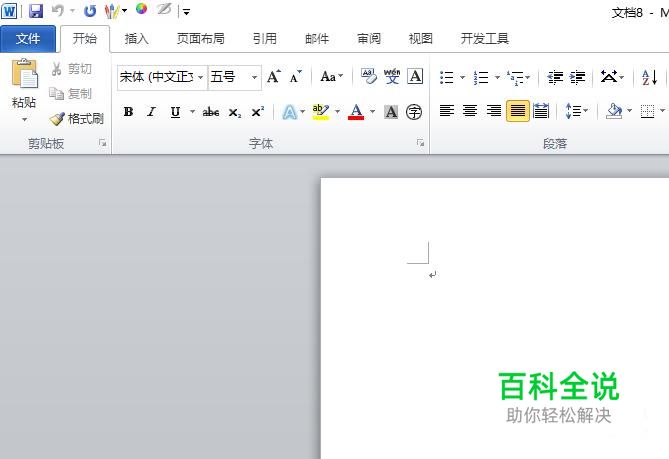Screen dimensions: 669x459
Task: Click the Shading paint bucket icon
Action: (x=614, y=111)
